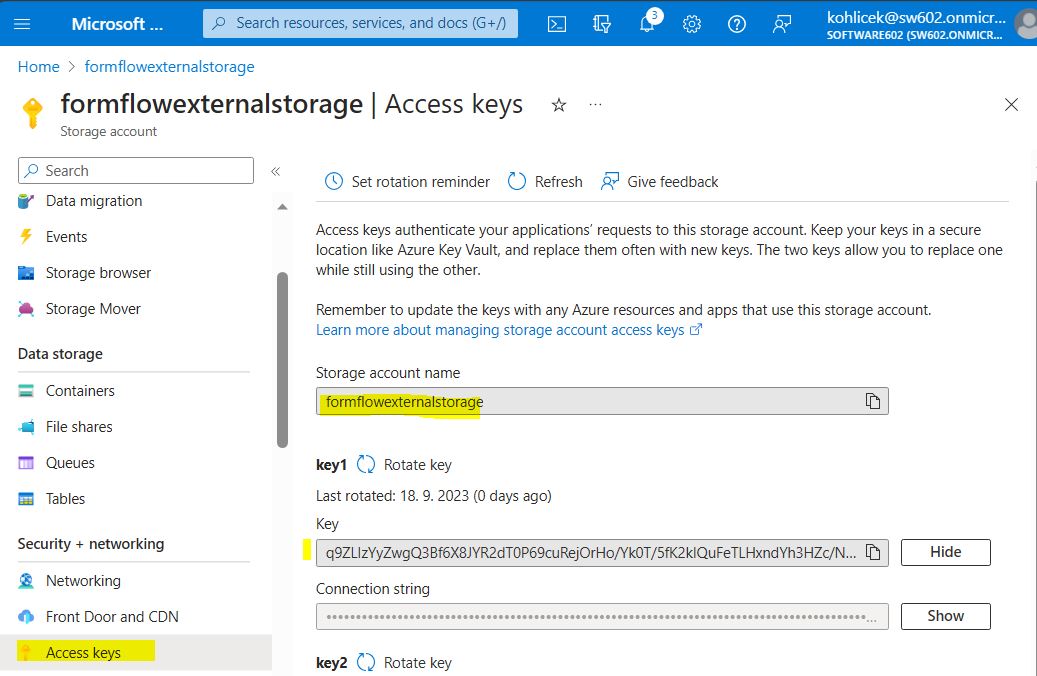Copy the key1 key value to clipboard

[872, 552]
